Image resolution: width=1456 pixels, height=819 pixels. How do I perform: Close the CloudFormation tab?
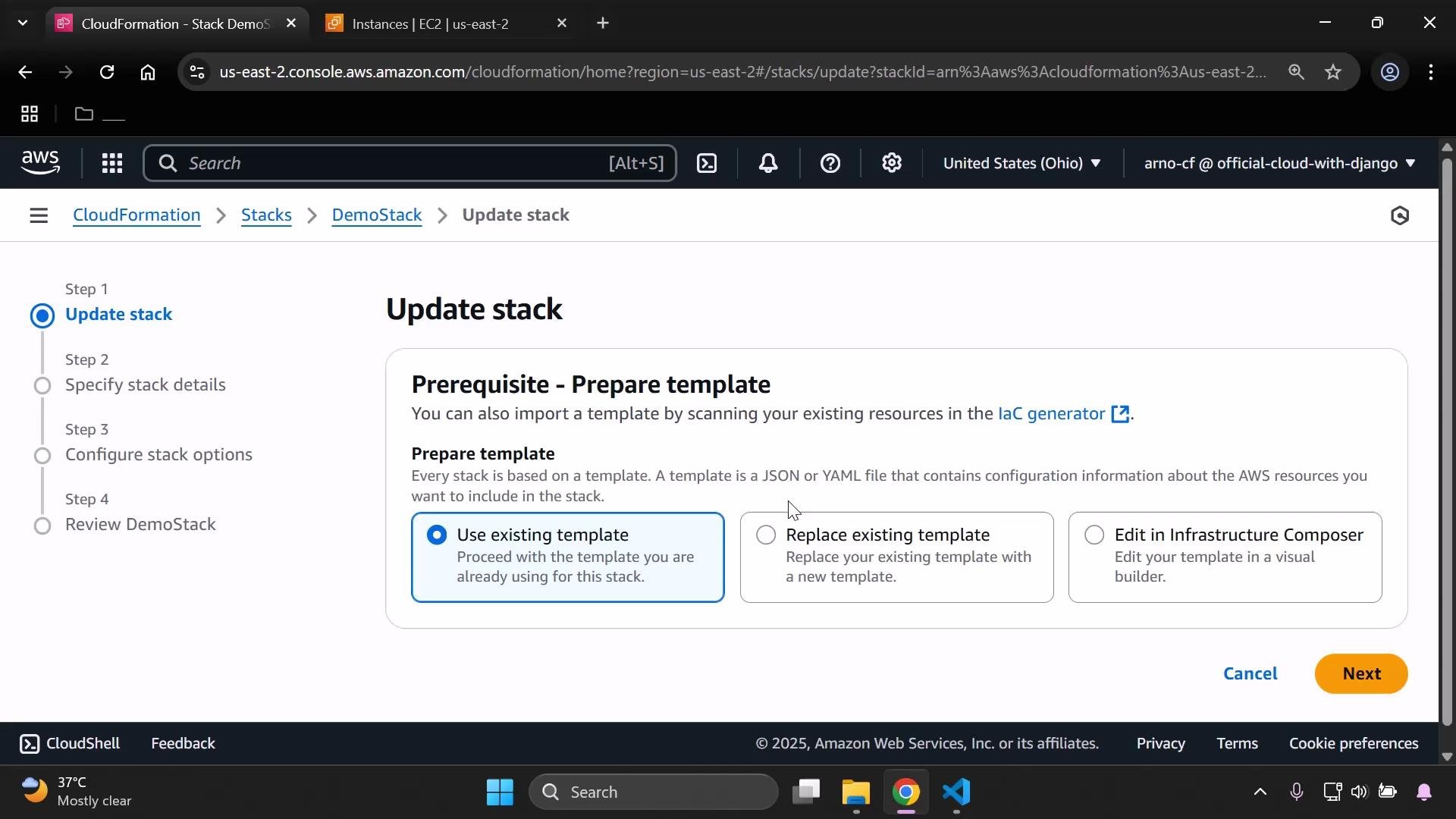pos(291,24)
